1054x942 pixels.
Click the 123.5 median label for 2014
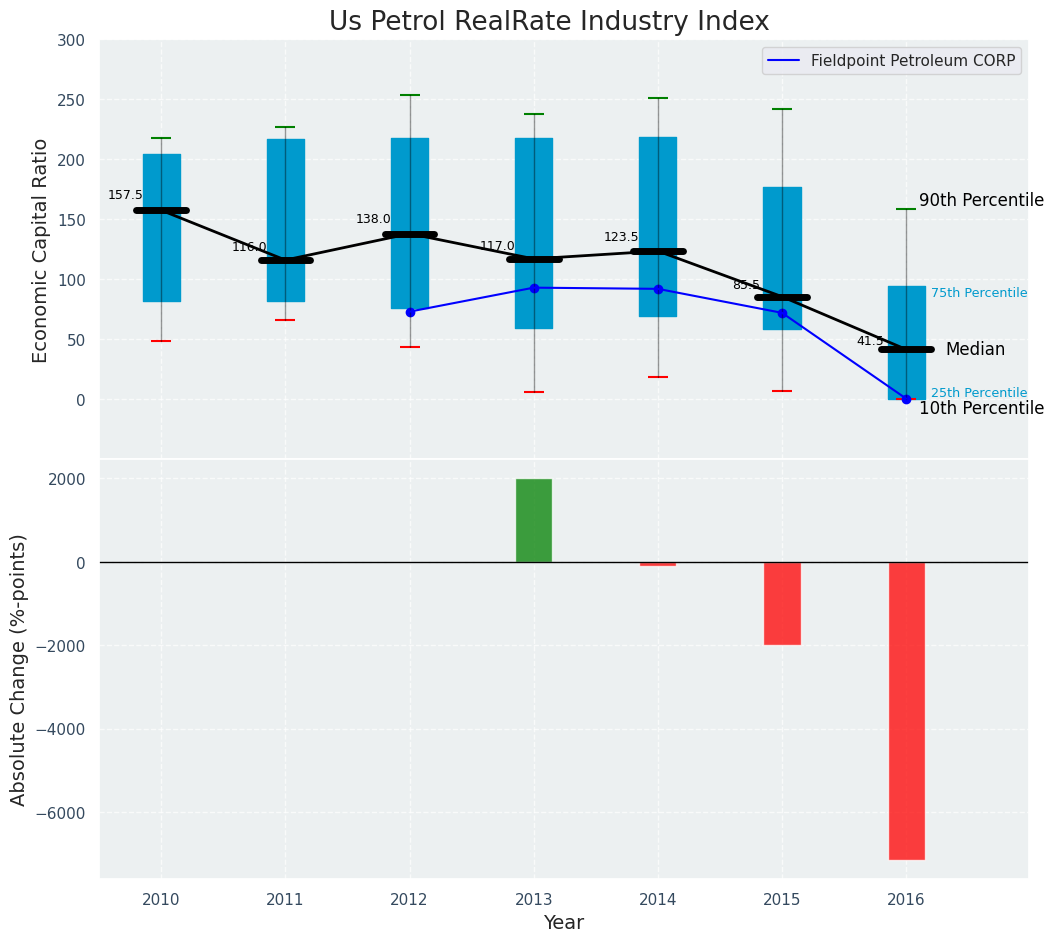(621, 238)
